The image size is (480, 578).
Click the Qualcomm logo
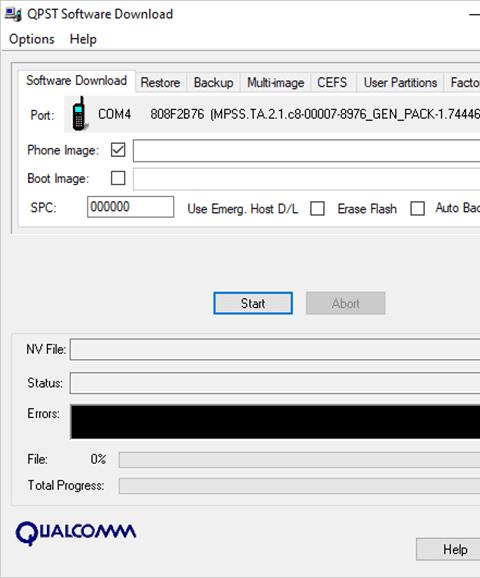tap(76, 533)
